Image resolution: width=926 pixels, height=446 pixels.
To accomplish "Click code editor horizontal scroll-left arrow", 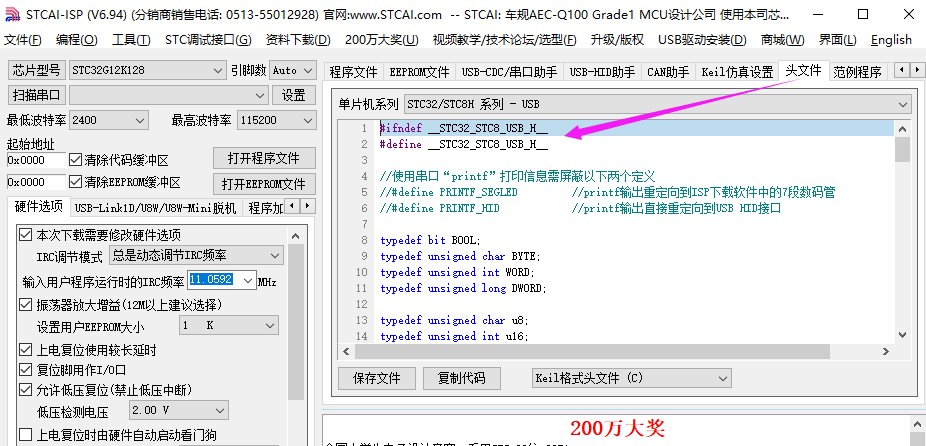I will (346, 351).
